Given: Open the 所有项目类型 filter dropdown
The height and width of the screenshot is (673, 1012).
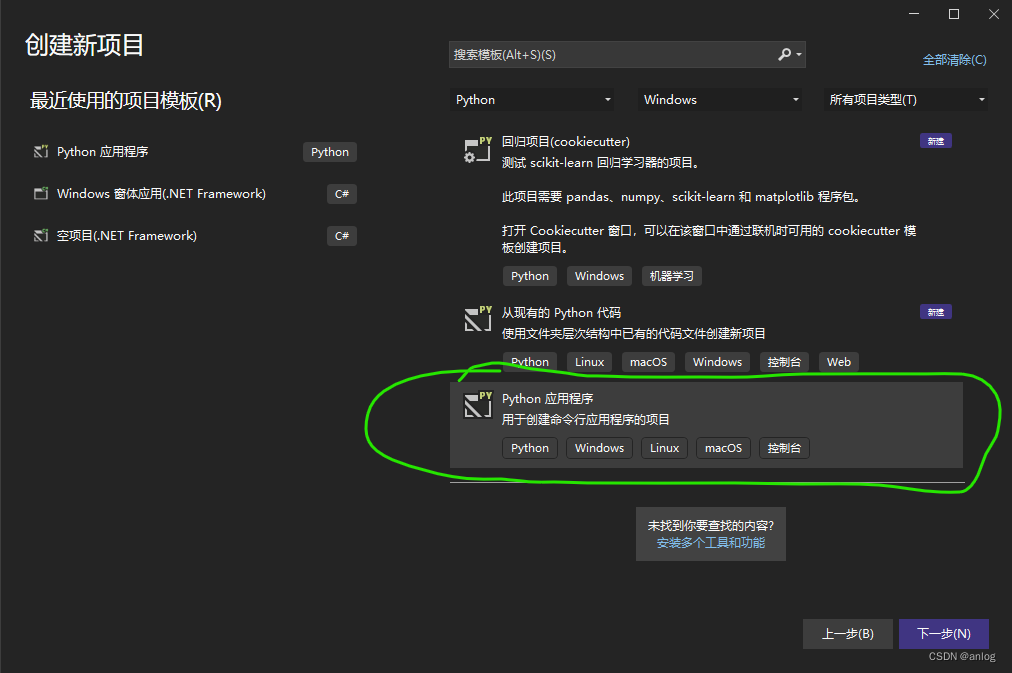Looking at the screenshot, I should pos(905,99).
